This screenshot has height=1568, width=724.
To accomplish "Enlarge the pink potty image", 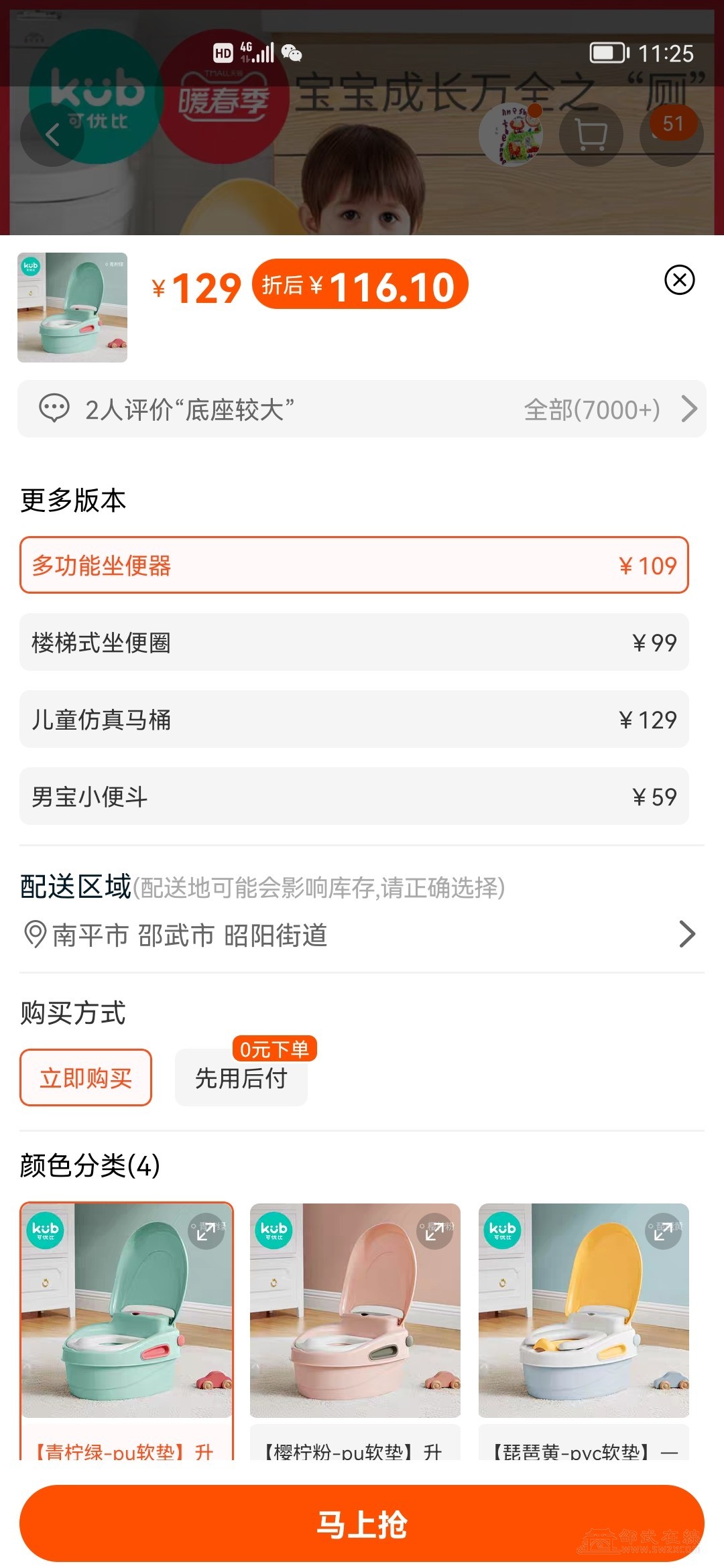I will (x=434, y=1232).
